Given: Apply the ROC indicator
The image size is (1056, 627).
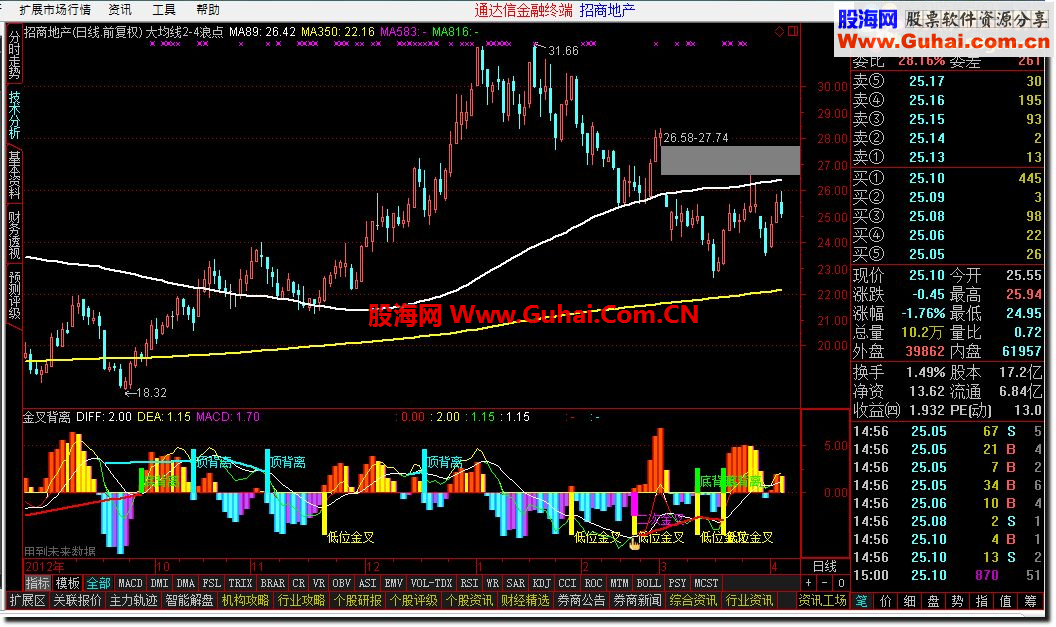Looking at the screenshot, I should 593,583.
